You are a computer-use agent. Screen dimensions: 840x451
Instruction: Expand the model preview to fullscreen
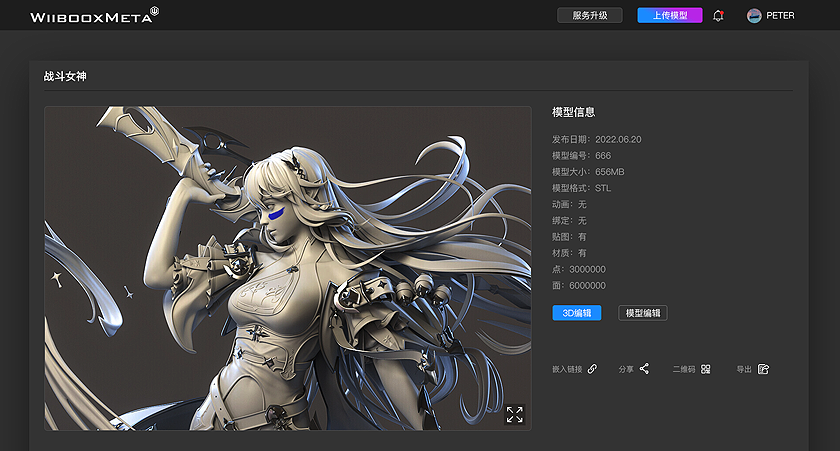pos(514,414)
